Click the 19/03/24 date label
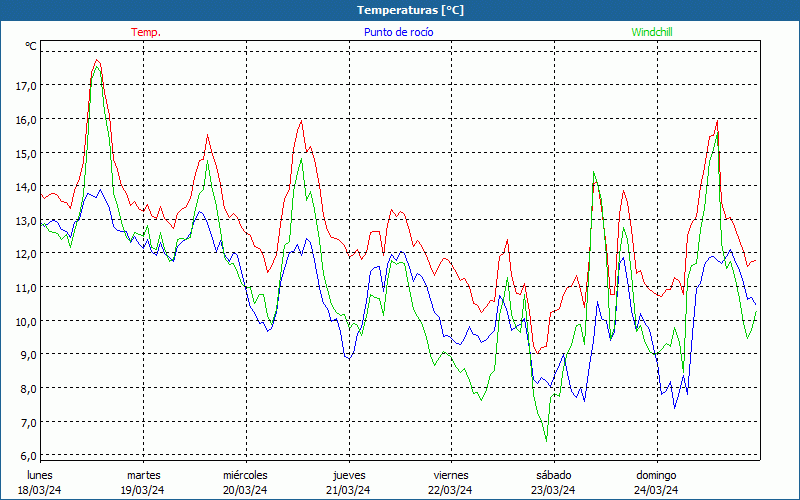 click(142, 490)
